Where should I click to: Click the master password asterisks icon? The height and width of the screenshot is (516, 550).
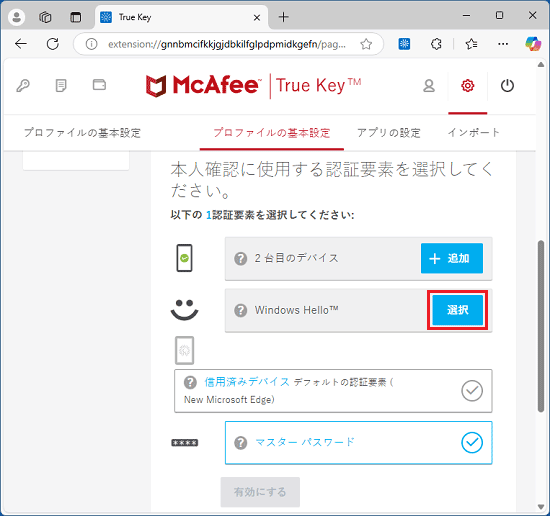tap(185, 443)
